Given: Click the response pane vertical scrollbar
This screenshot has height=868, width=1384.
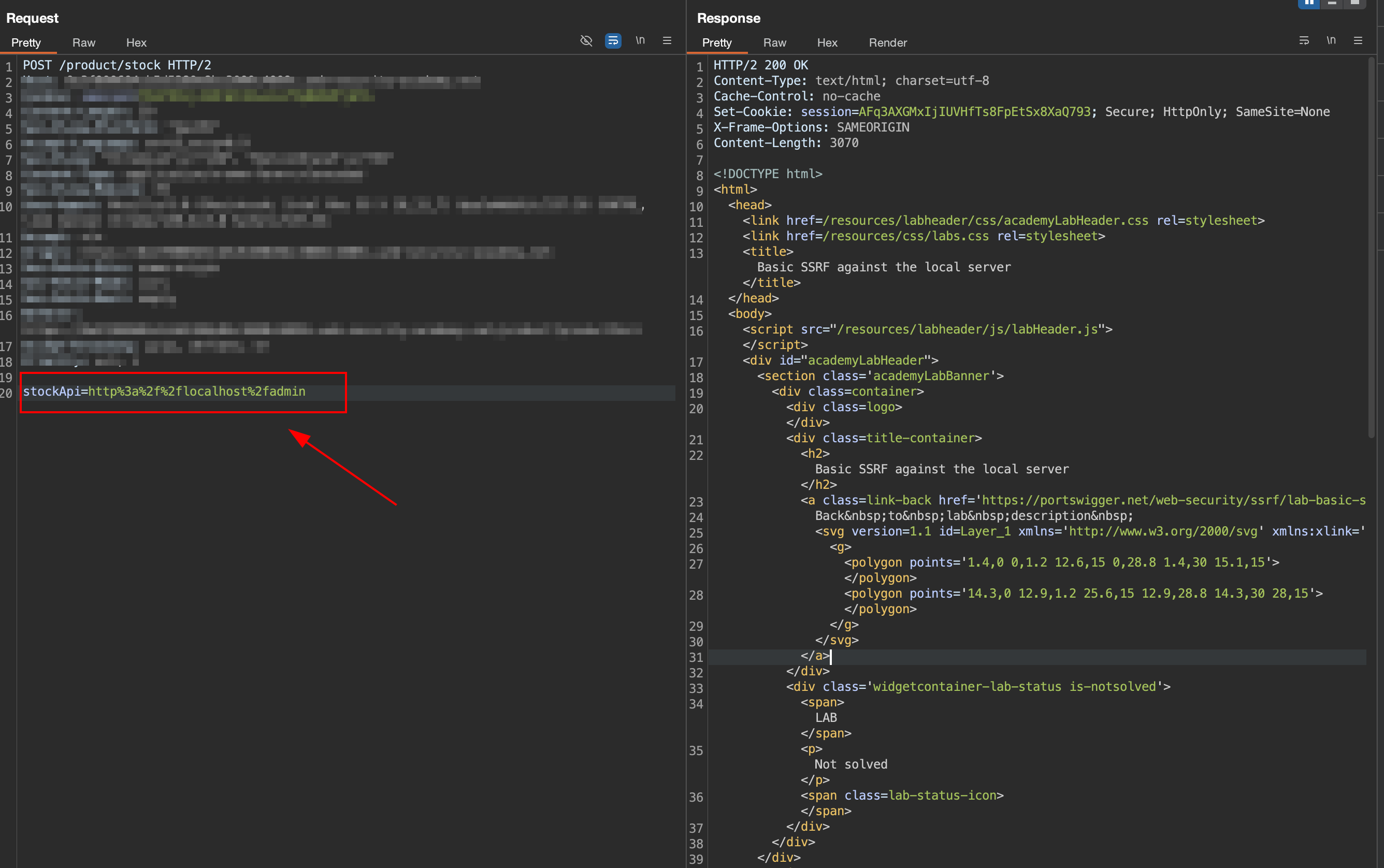Looking at the screenshot, I should click(1371, 247).
